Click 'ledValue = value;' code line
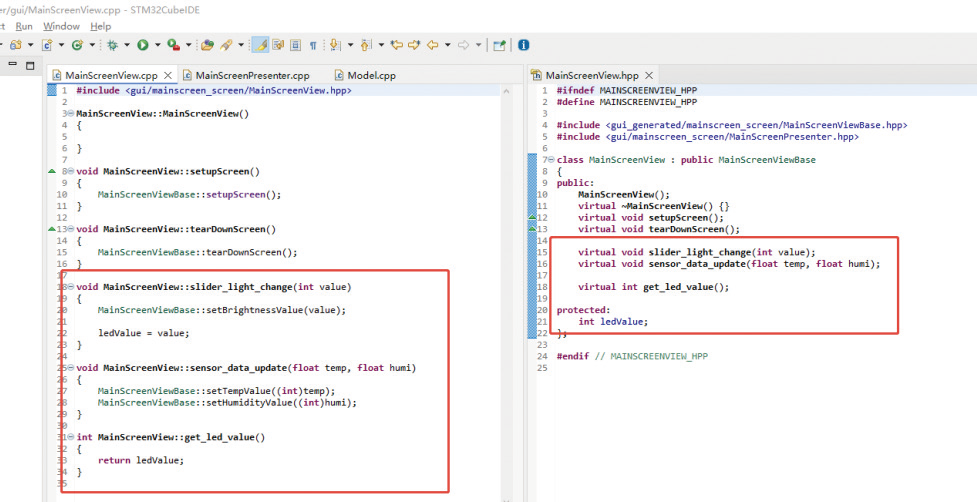The width and height of the screenshot is (977, 502). coord(143,333)
